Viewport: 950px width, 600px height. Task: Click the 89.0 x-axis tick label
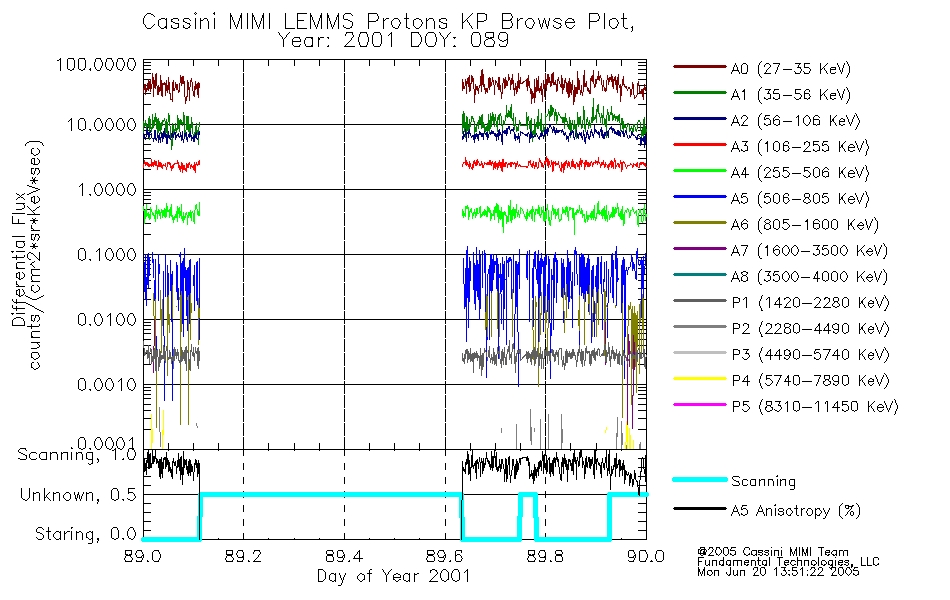coord(142,556)
